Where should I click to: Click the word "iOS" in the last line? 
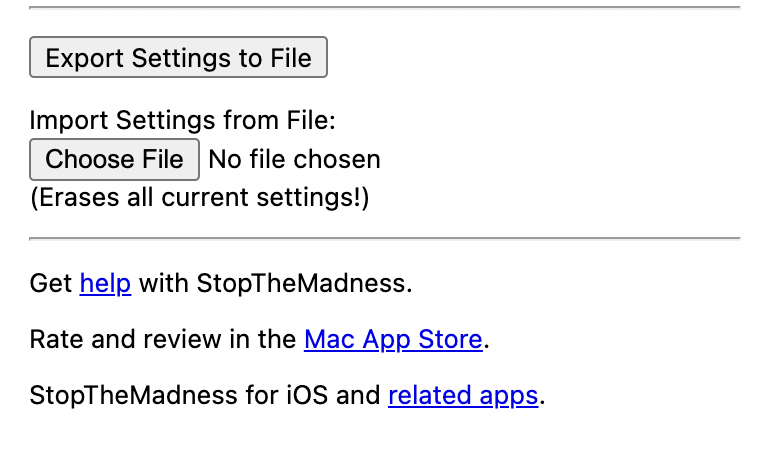pos(307,395)
